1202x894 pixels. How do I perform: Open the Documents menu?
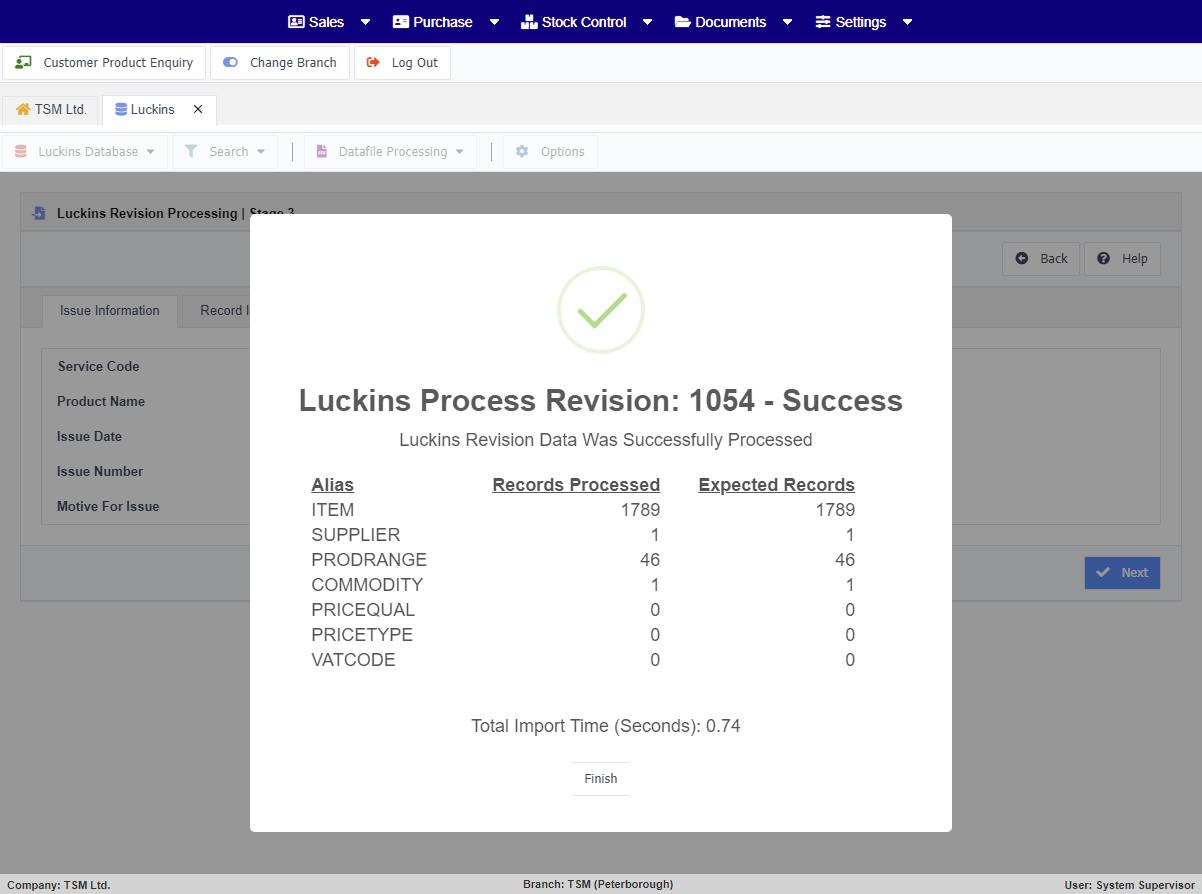[x=734, y=22]
